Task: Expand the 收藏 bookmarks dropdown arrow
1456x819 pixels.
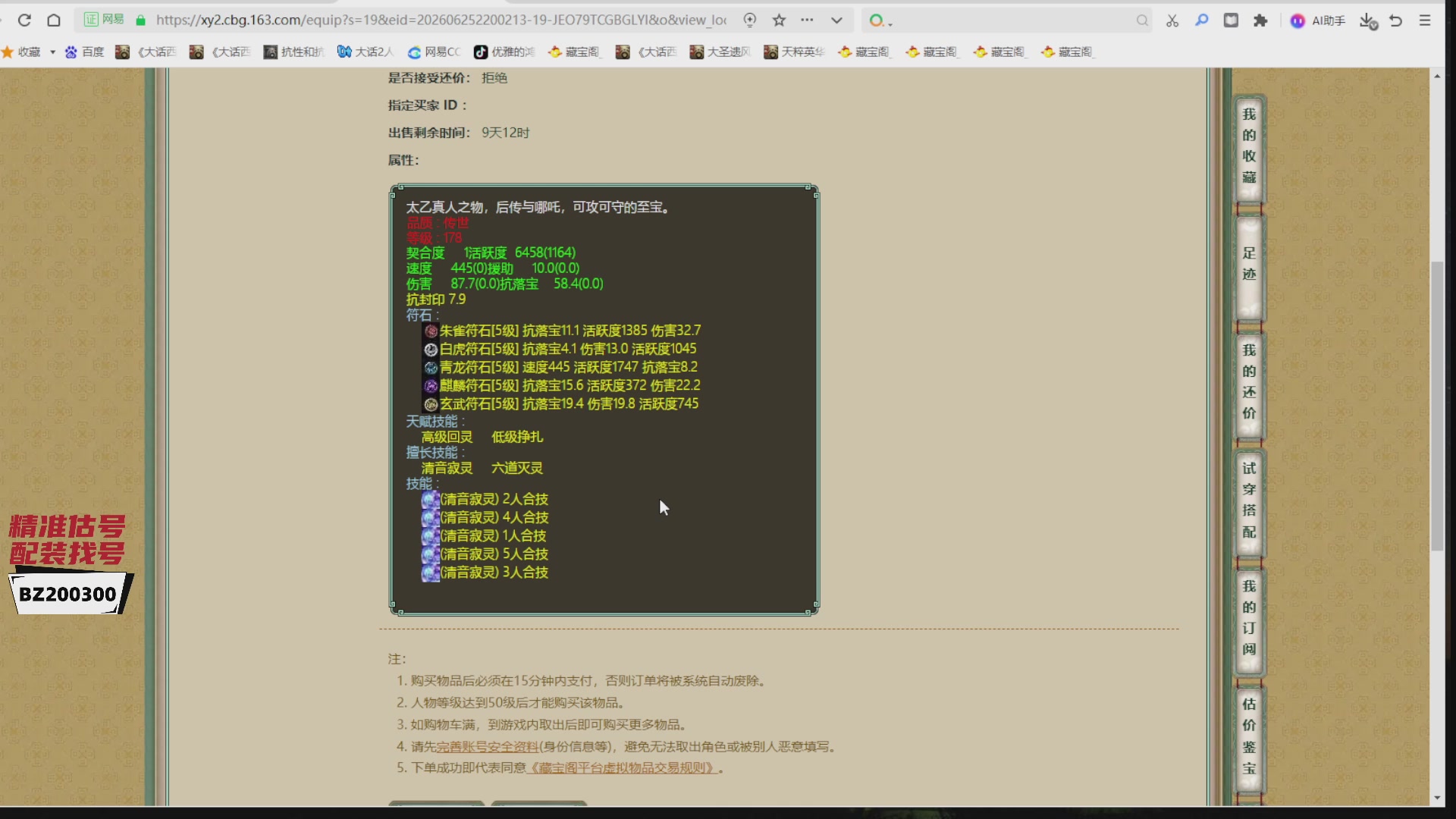Action: 52,52
